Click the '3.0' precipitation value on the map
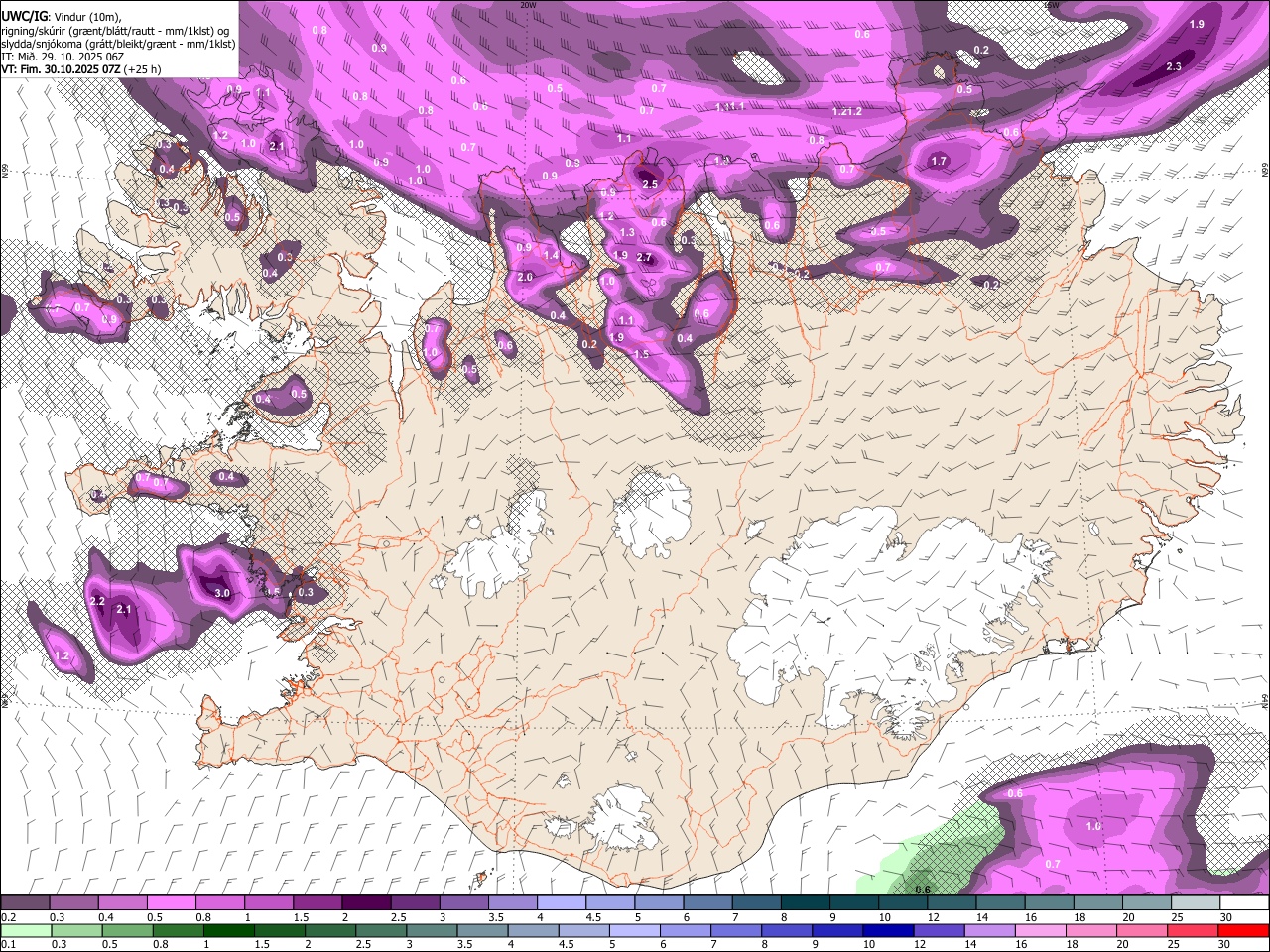Screen dimensions: 1270x952 point(222,593)
